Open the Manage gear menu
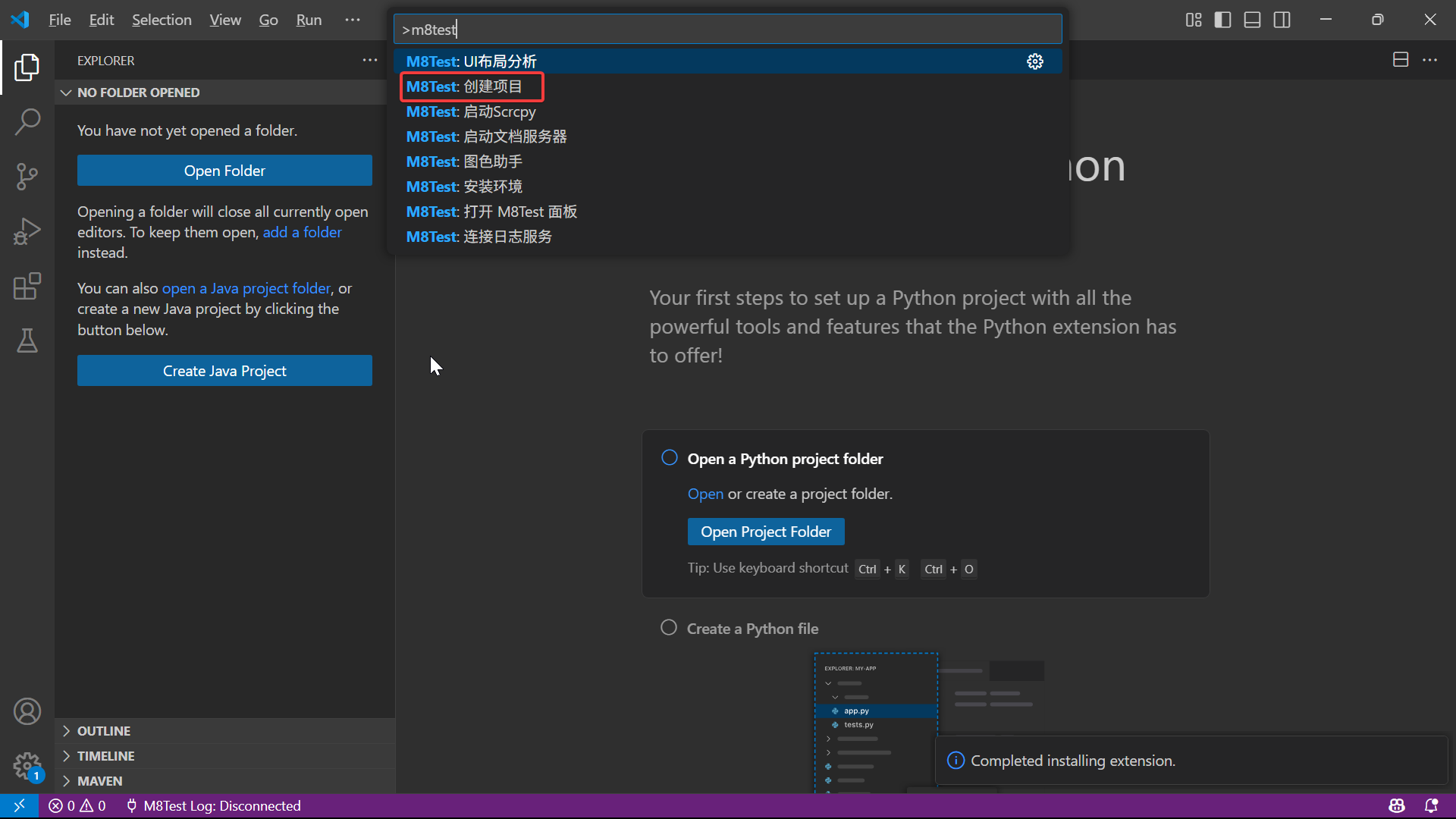Screen dimensions: 1456x819 coord(27,766)
